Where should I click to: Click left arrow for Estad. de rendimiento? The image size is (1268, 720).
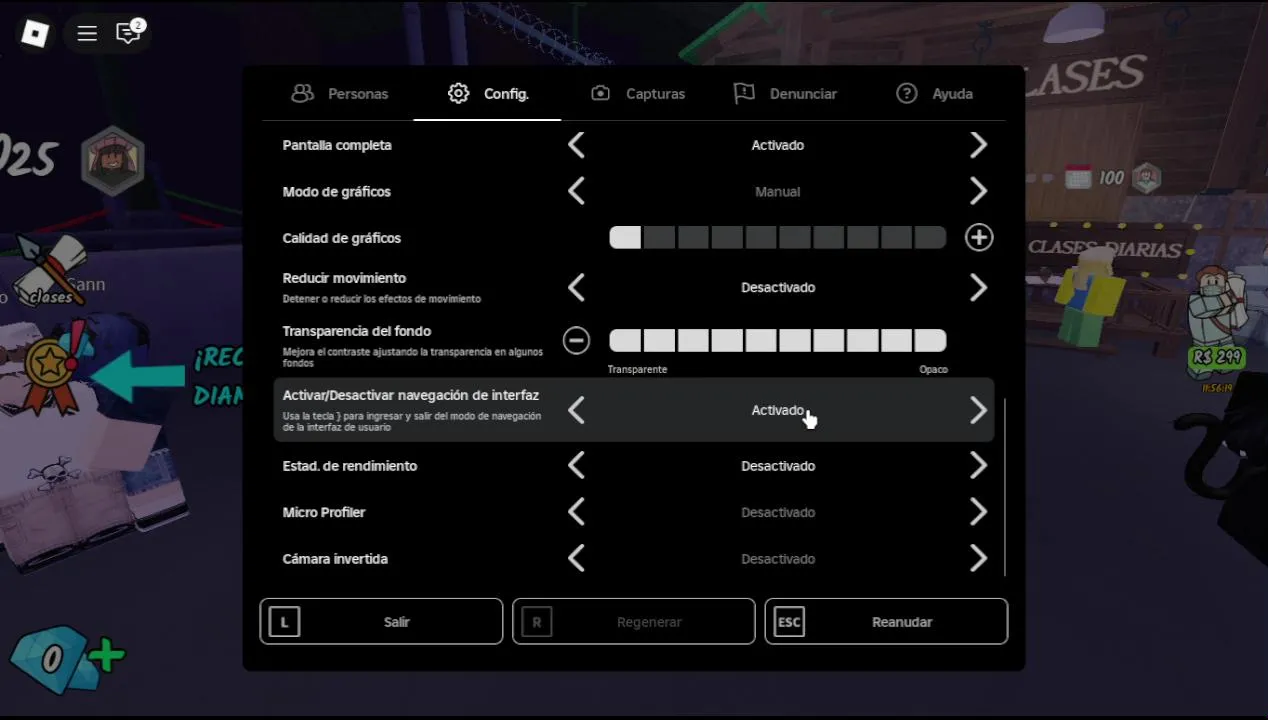coord(576,466)
